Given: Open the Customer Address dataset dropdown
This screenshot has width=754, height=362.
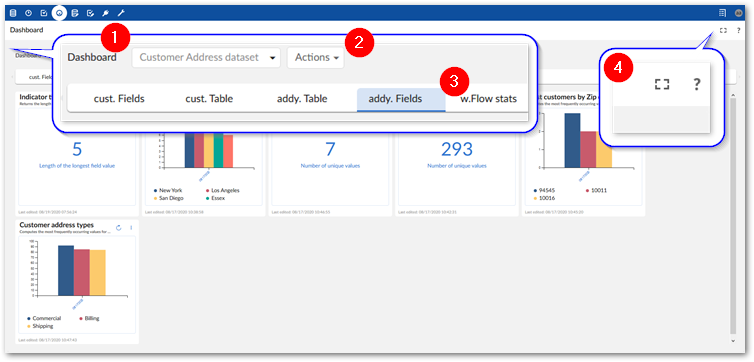Looking at the screenshot, I should (206, 57).
